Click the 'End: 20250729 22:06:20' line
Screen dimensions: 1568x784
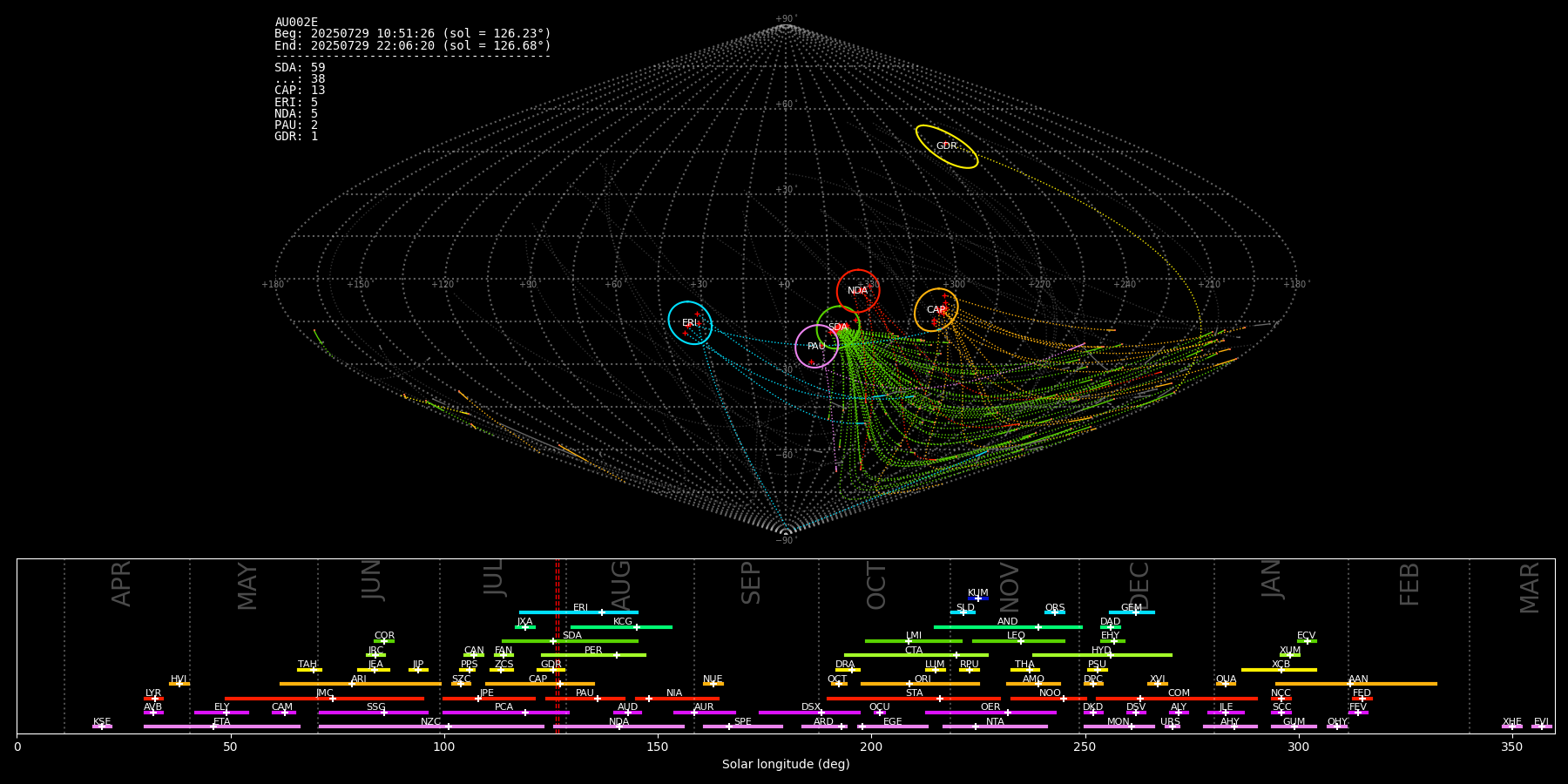pos(413,45)
